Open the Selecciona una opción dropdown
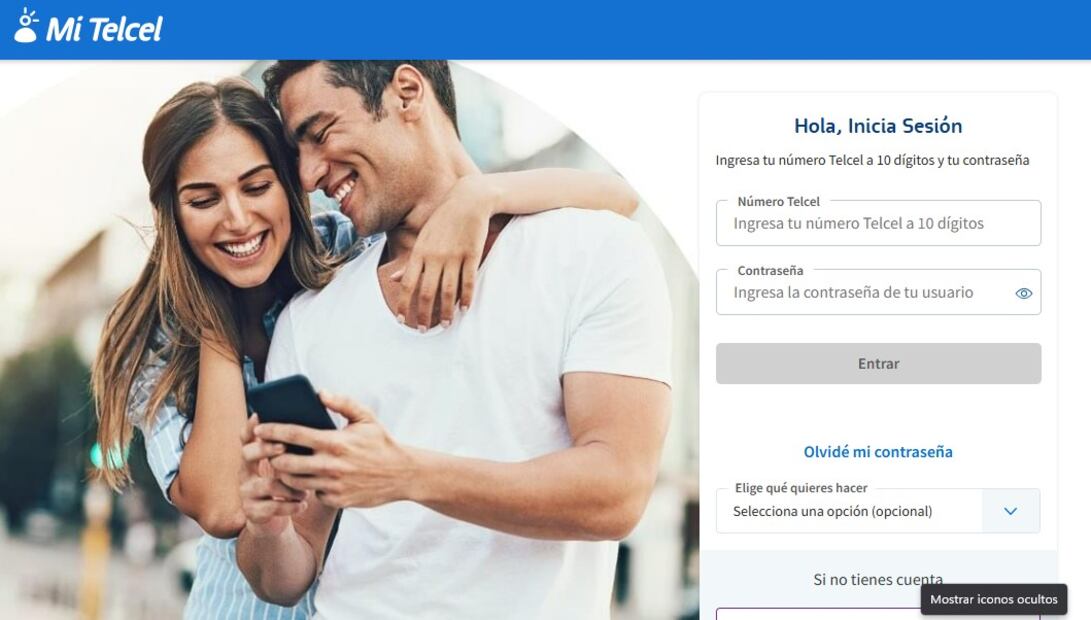This screenshot has height=620, width=1091. [x=878, y=511]
